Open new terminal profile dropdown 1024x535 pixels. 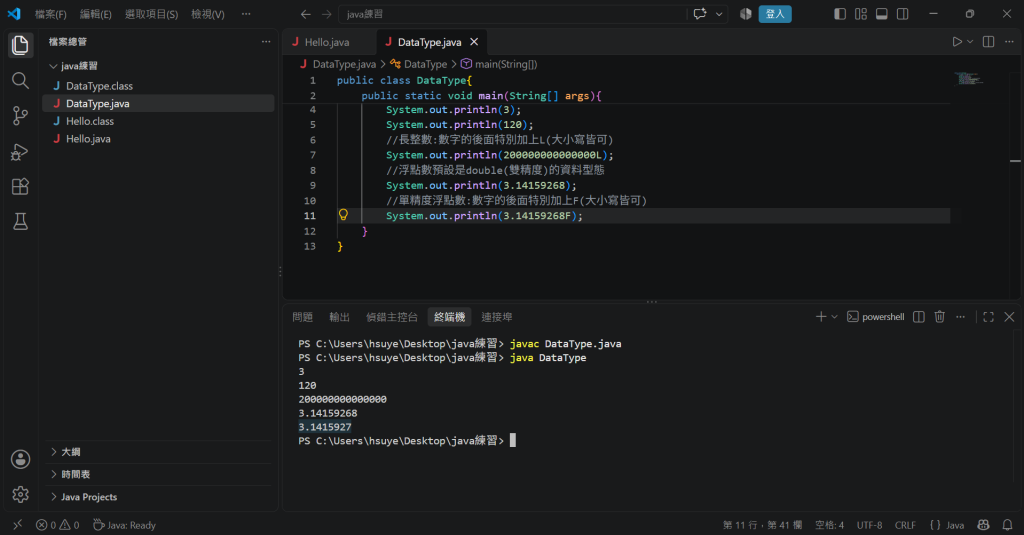pyautogui.click(x=834, y=317)
